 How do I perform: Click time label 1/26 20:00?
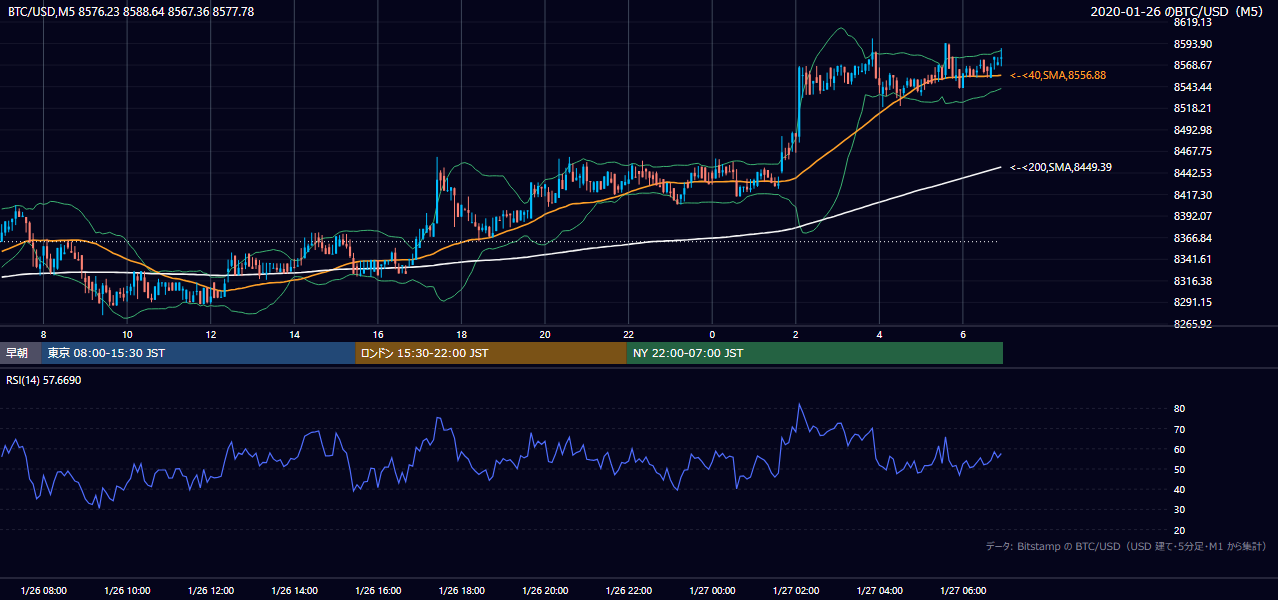coord(545,590)
